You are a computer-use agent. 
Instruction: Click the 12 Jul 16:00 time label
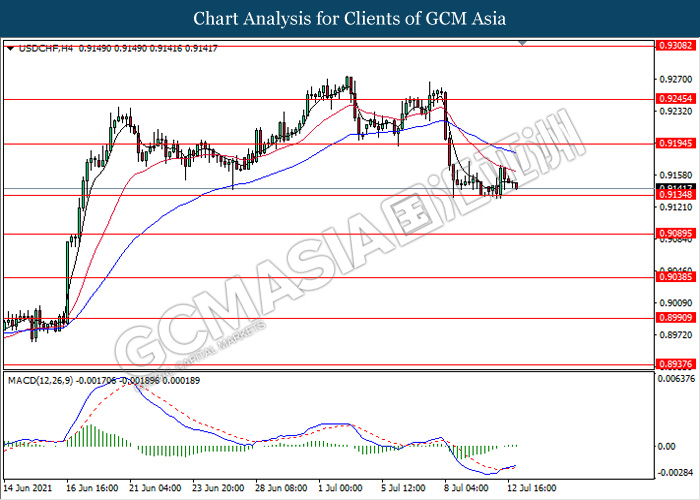[532, 488]
